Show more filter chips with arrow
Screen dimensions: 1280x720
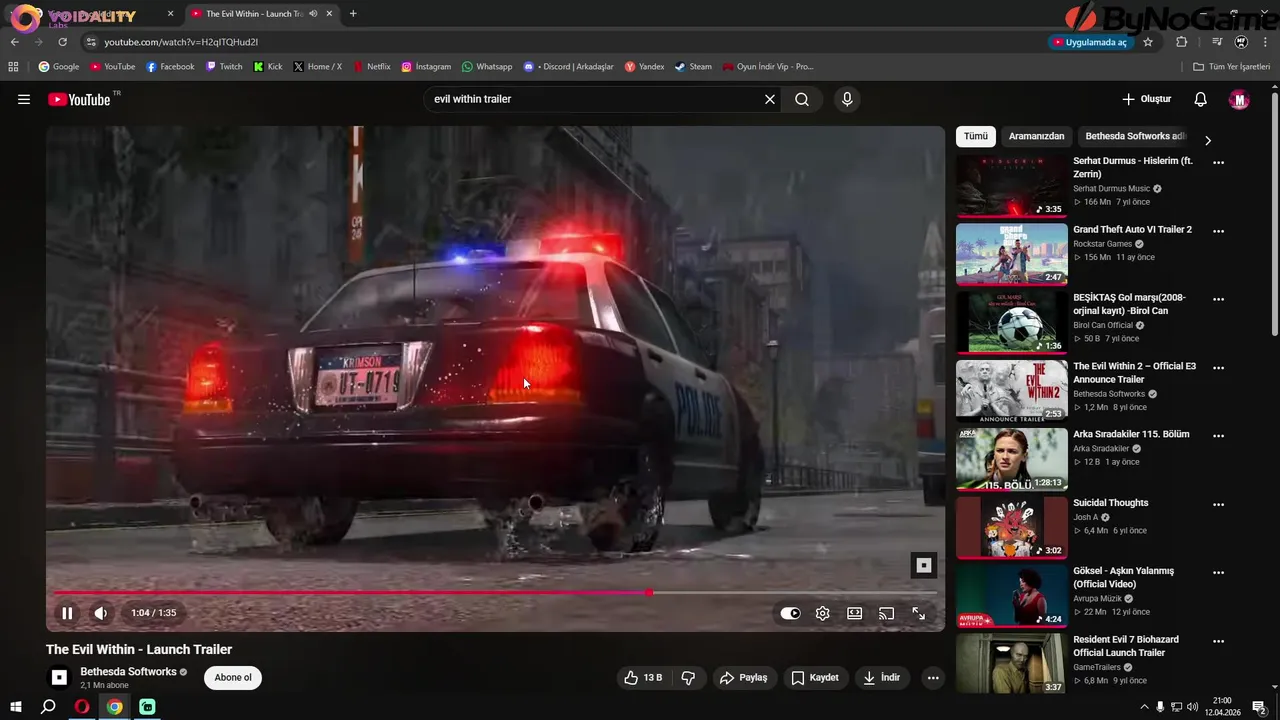tap(1208, 140)
